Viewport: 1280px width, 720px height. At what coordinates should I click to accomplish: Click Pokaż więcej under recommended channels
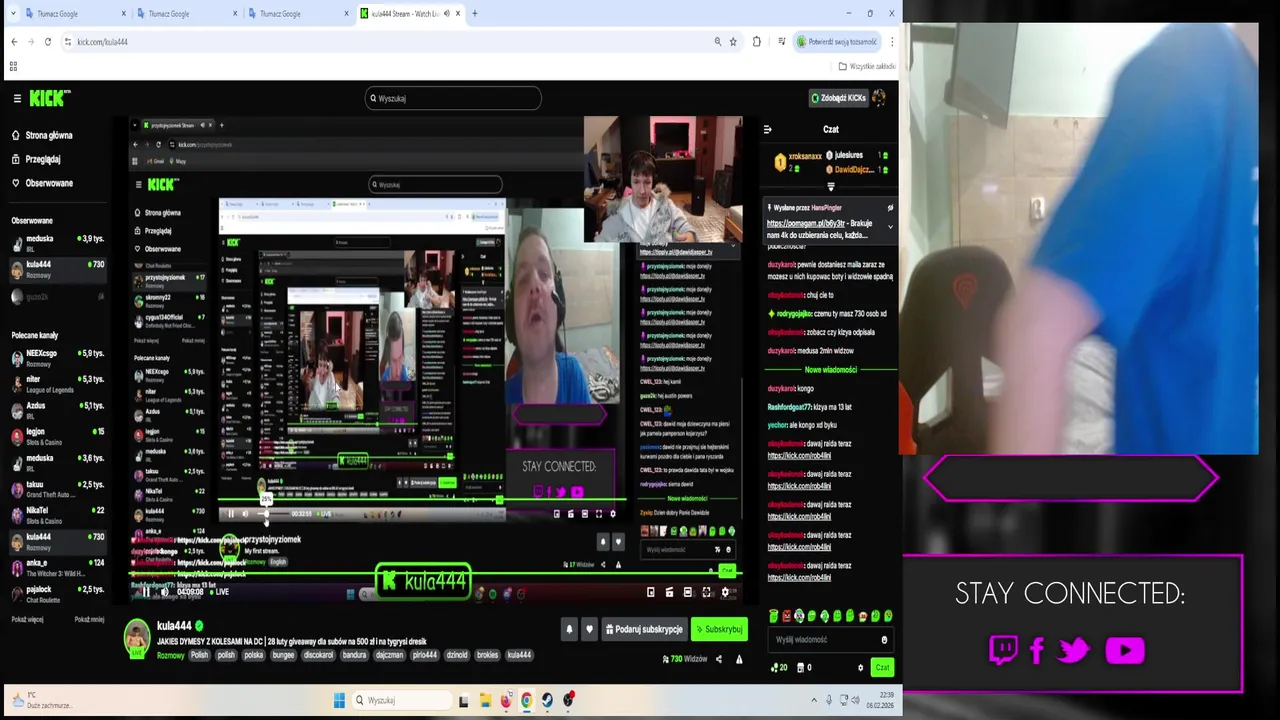point(27,619)
